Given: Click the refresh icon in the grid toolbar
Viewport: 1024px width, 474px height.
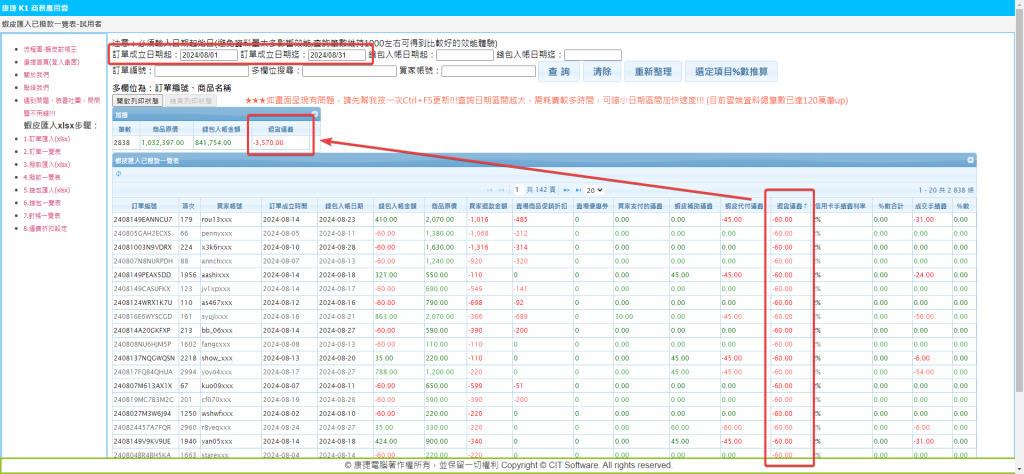Looking at the screenshot, I should point(119,174).
